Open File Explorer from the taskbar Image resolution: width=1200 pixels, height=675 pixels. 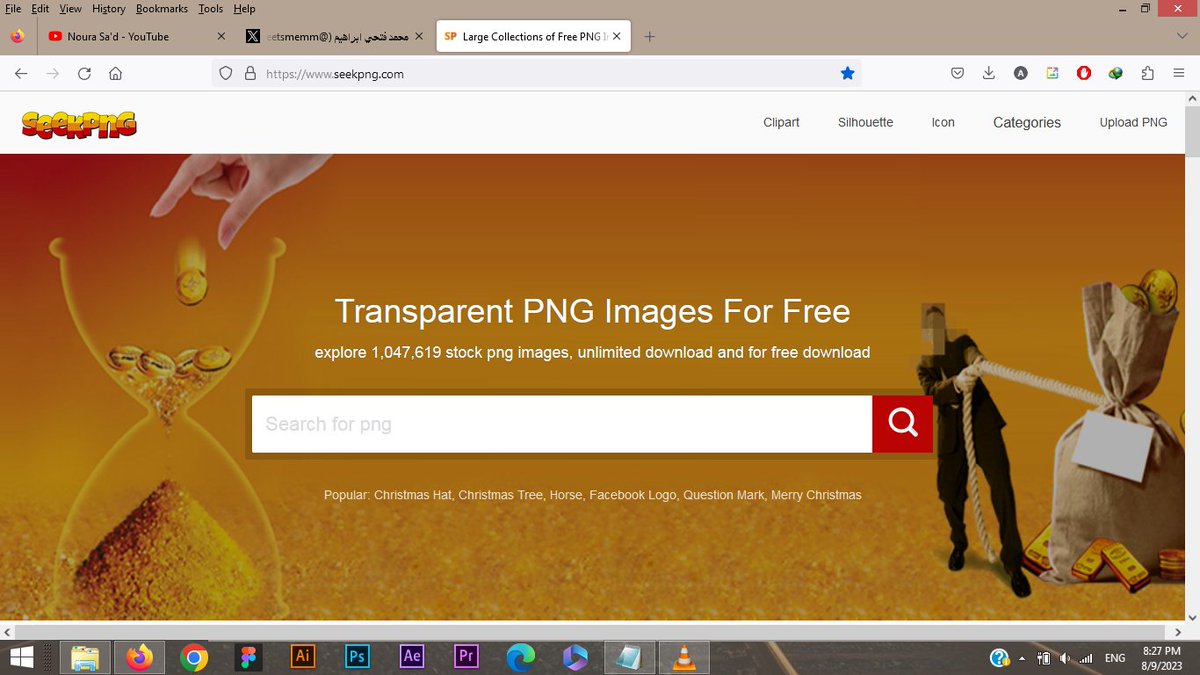pos(85,657)
